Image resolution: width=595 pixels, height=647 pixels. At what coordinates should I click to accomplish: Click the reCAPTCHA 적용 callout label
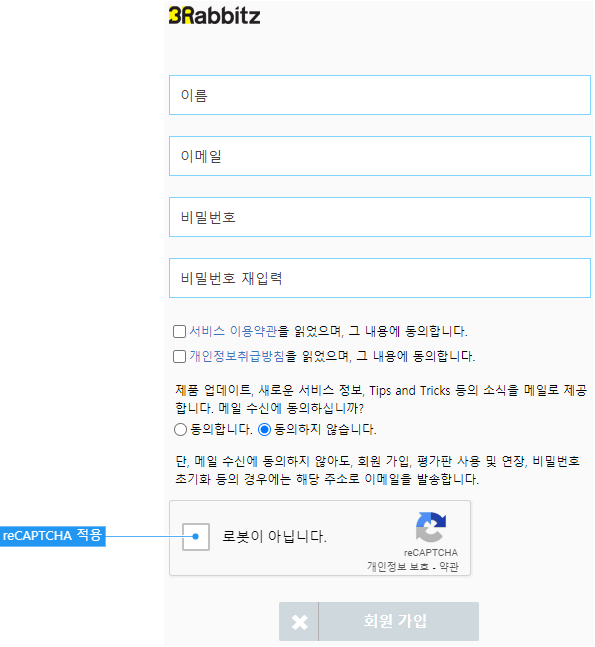click(52, 536)
